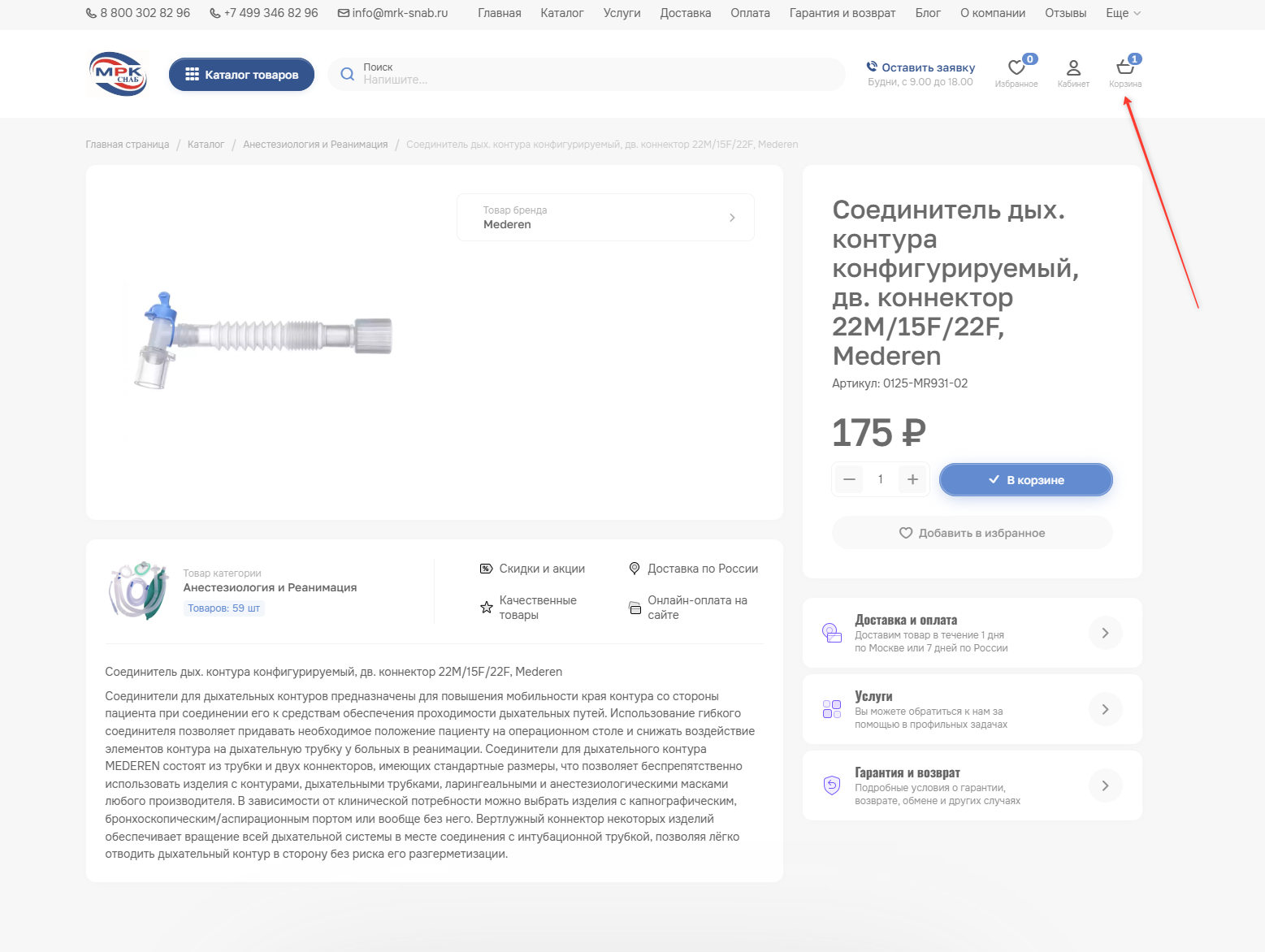Screen dimensions: 1265x952
Task: Click the Оставить заявку link
Action: click(x=928, y=67)
